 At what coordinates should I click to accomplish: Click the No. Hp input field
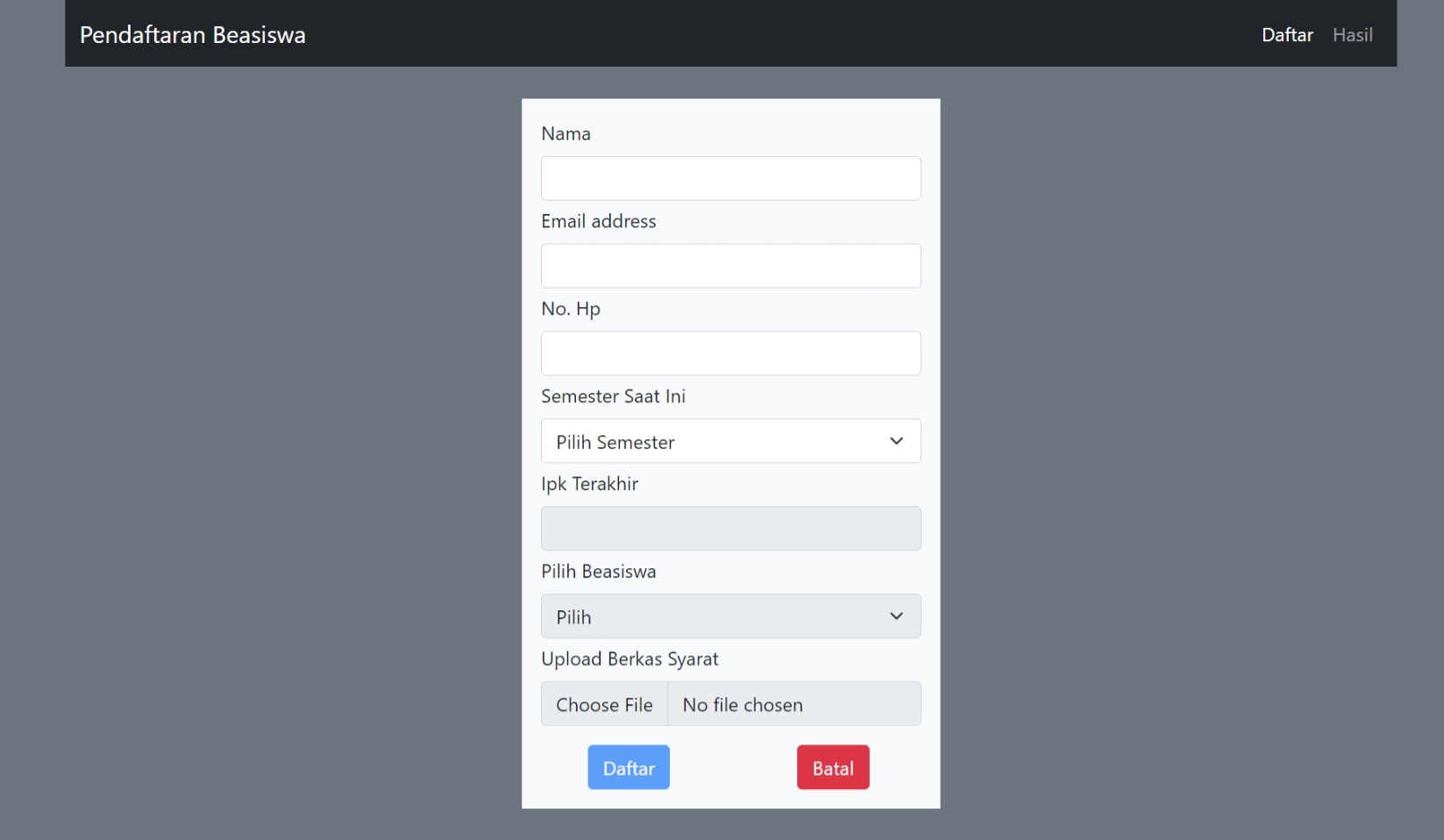(x=729, y=353)
